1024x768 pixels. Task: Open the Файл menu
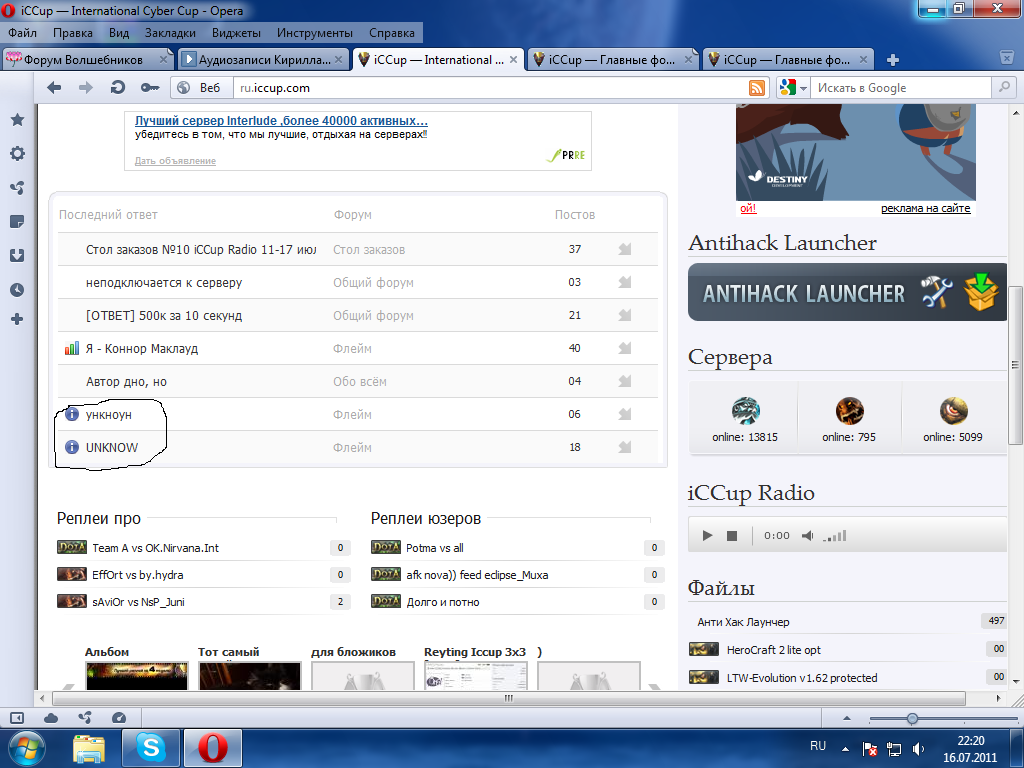tap(22, 33)
